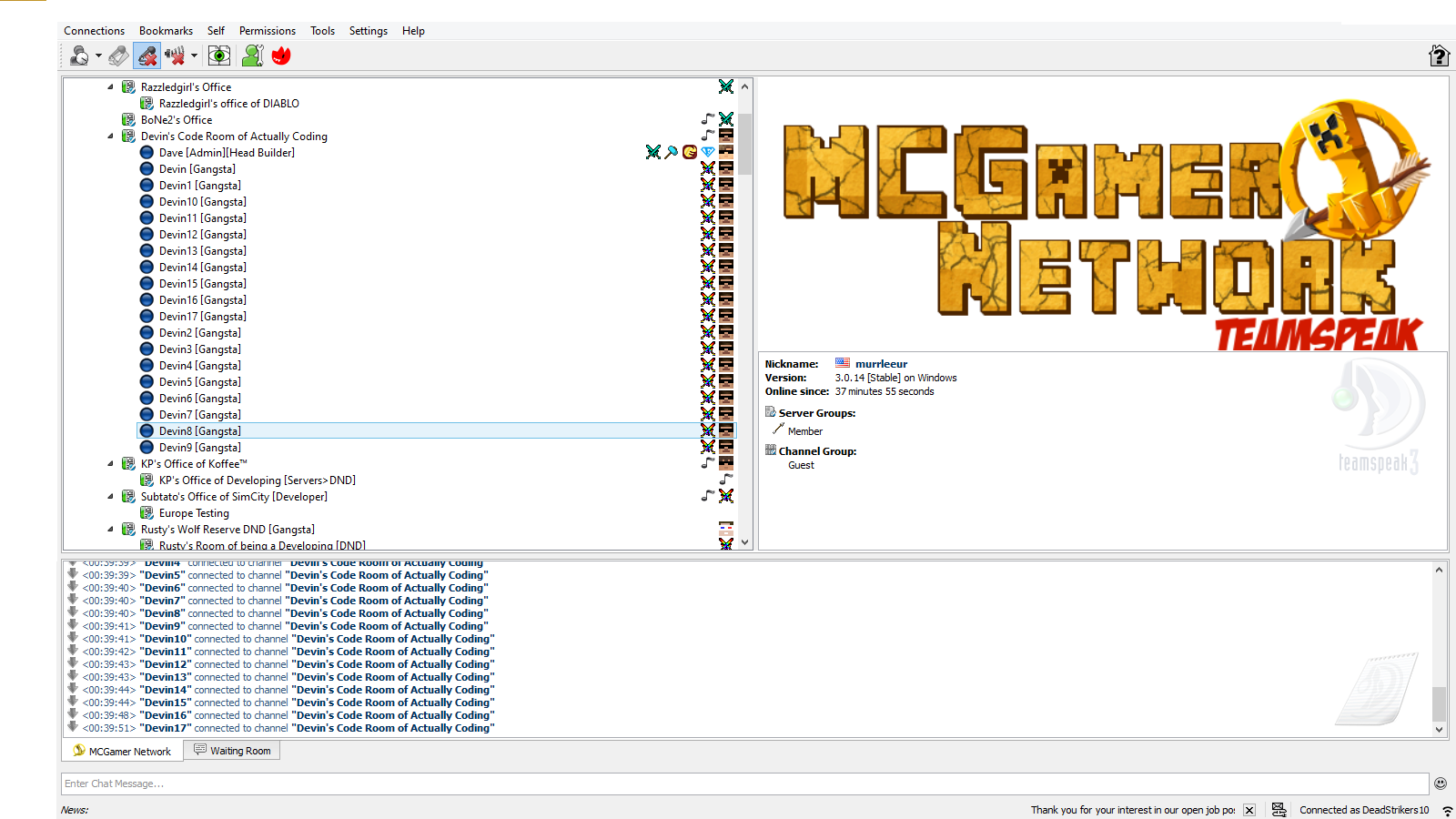Click rainbow swords badge for Devin [Gangsta]
Screen dimensions: 1456x819
708,168
